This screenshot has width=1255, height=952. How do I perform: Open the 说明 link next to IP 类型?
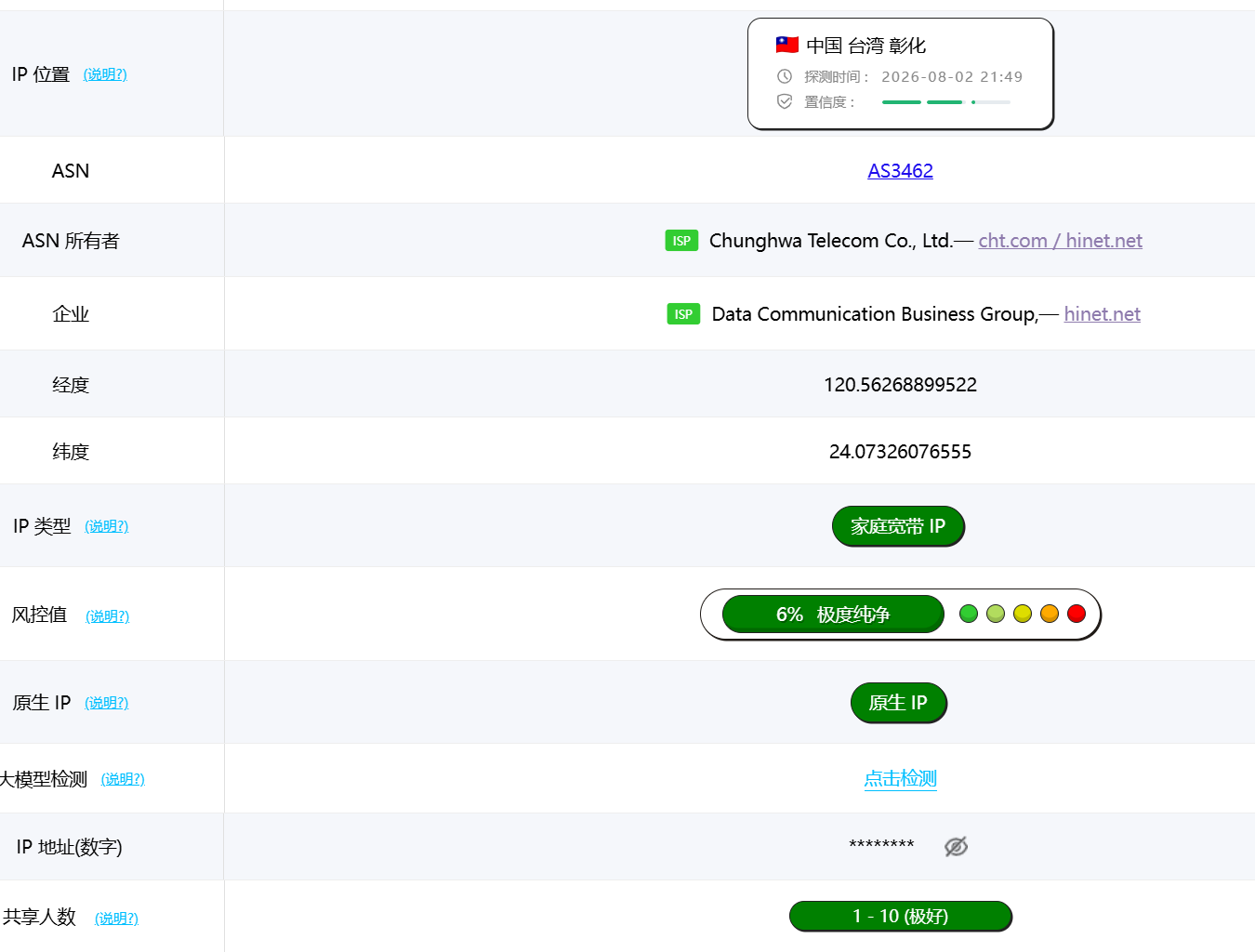point(107,526)
